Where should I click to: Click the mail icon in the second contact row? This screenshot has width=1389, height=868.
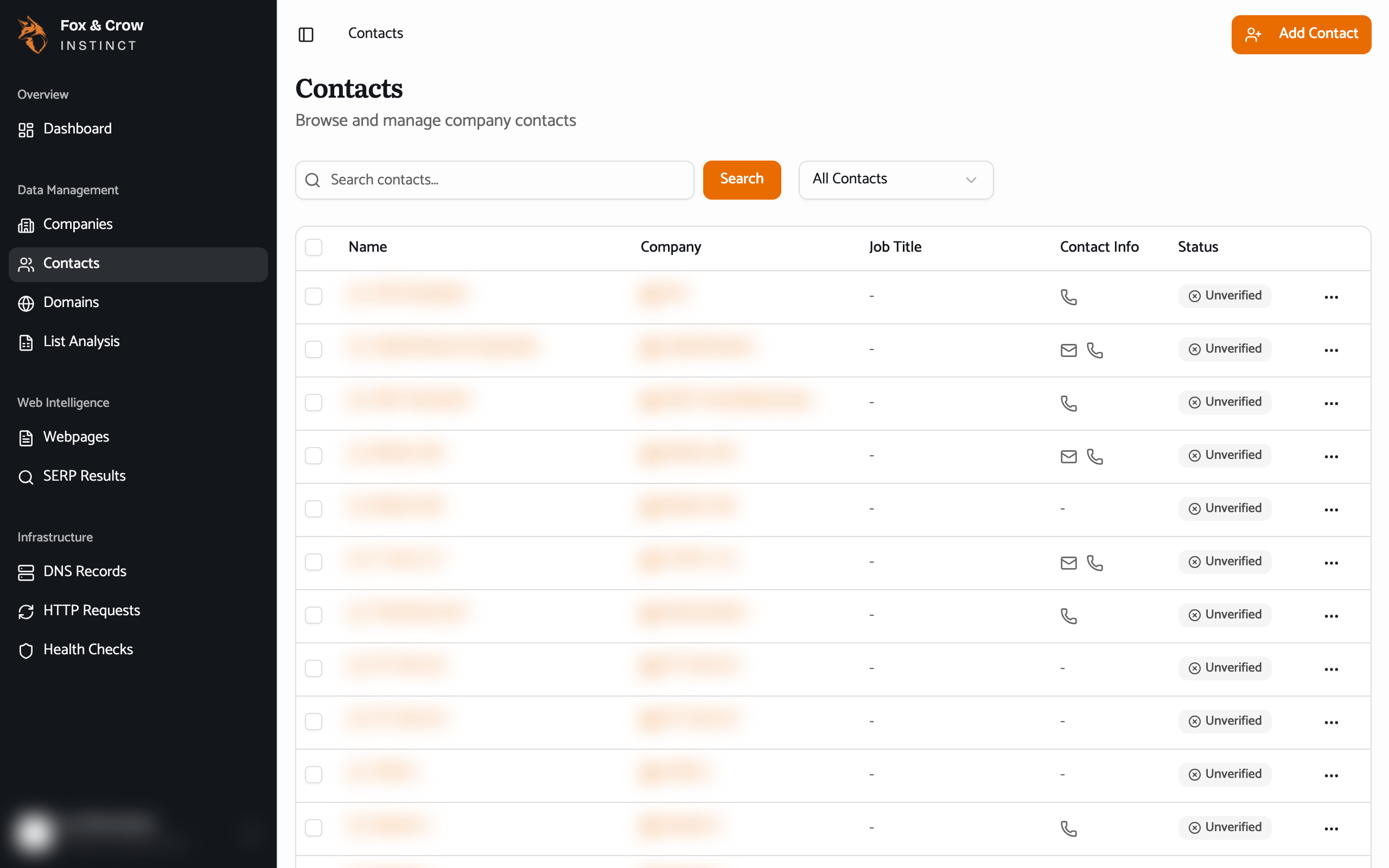(1068, 350)
